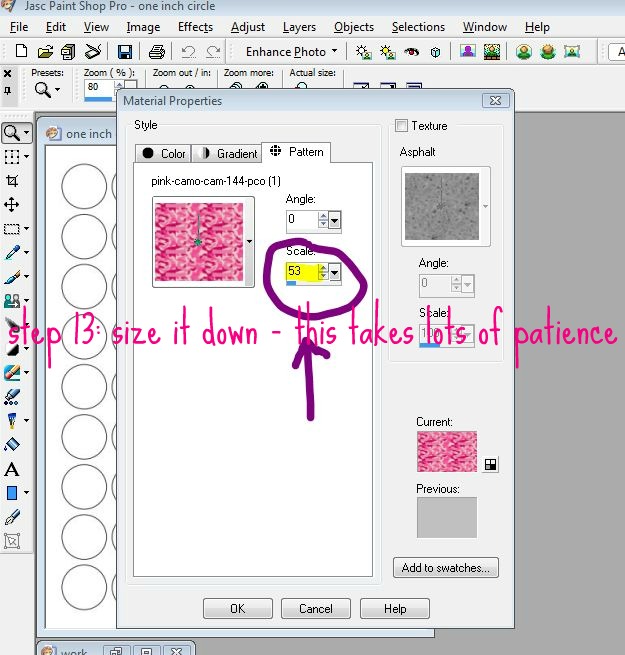
Task: Select the Preset Shape tool
Action: (x=12, y=493)
